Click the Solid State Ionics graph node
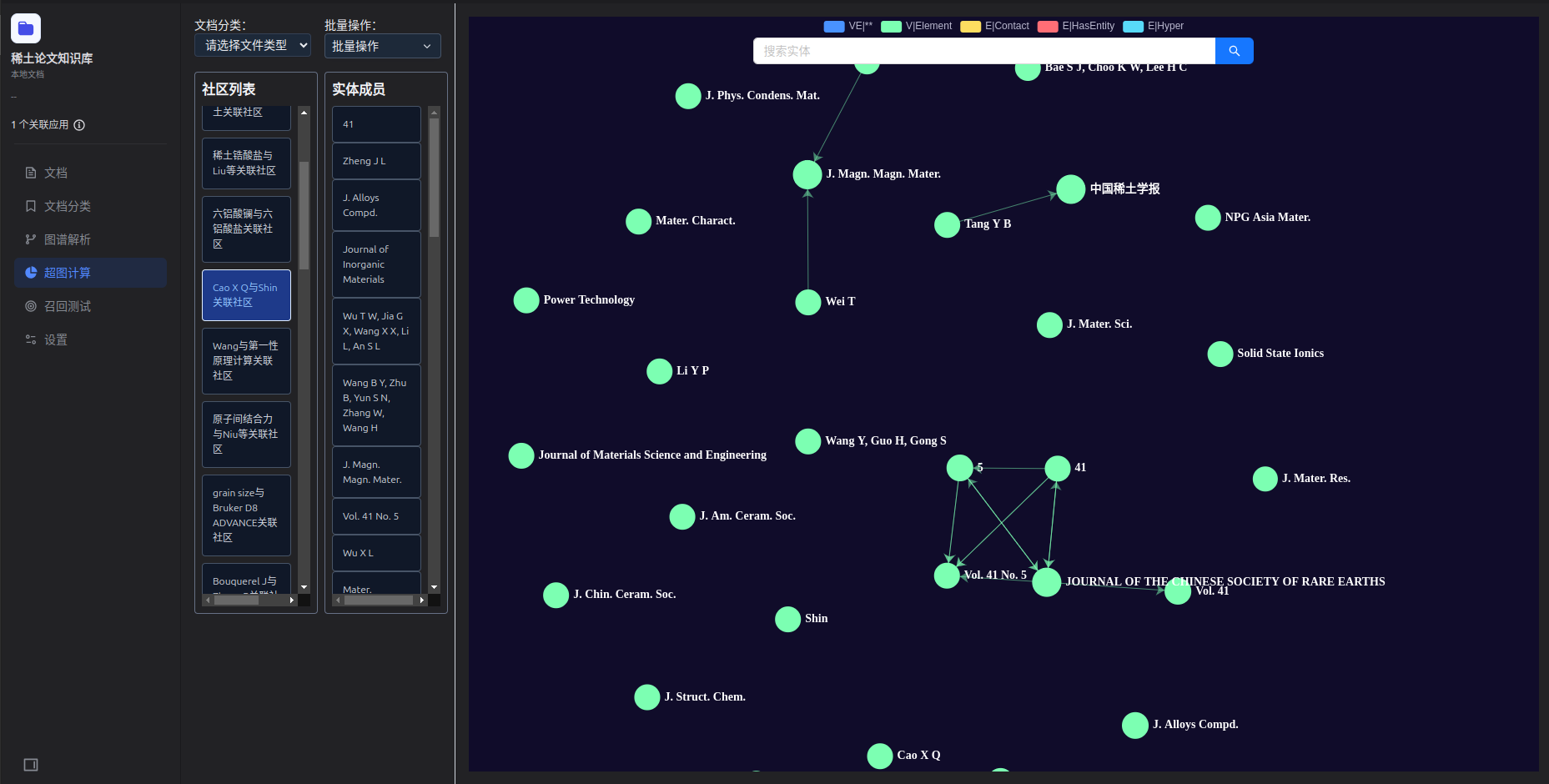 (1220, 354)
